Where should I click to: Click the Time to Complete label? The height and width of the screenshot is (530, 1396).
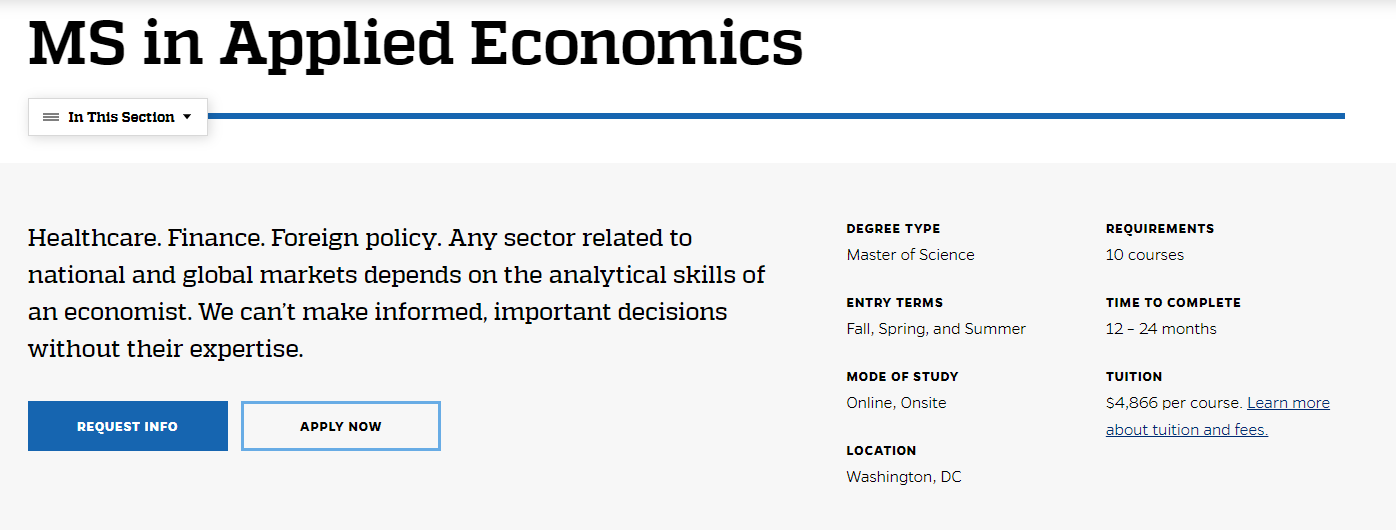pos(1173,303)
